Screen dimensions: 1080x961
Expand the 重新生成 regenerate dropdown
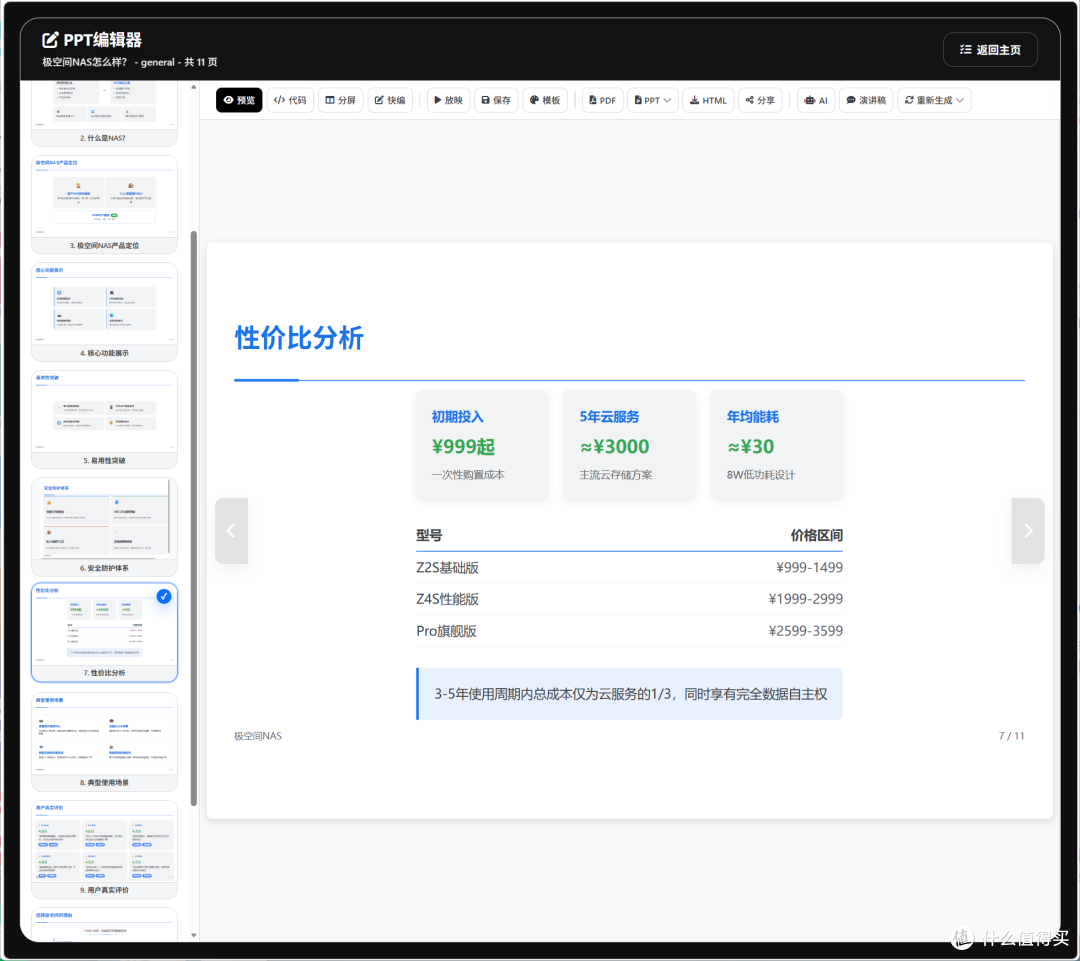pyautogui.click(x=934, y=100)
